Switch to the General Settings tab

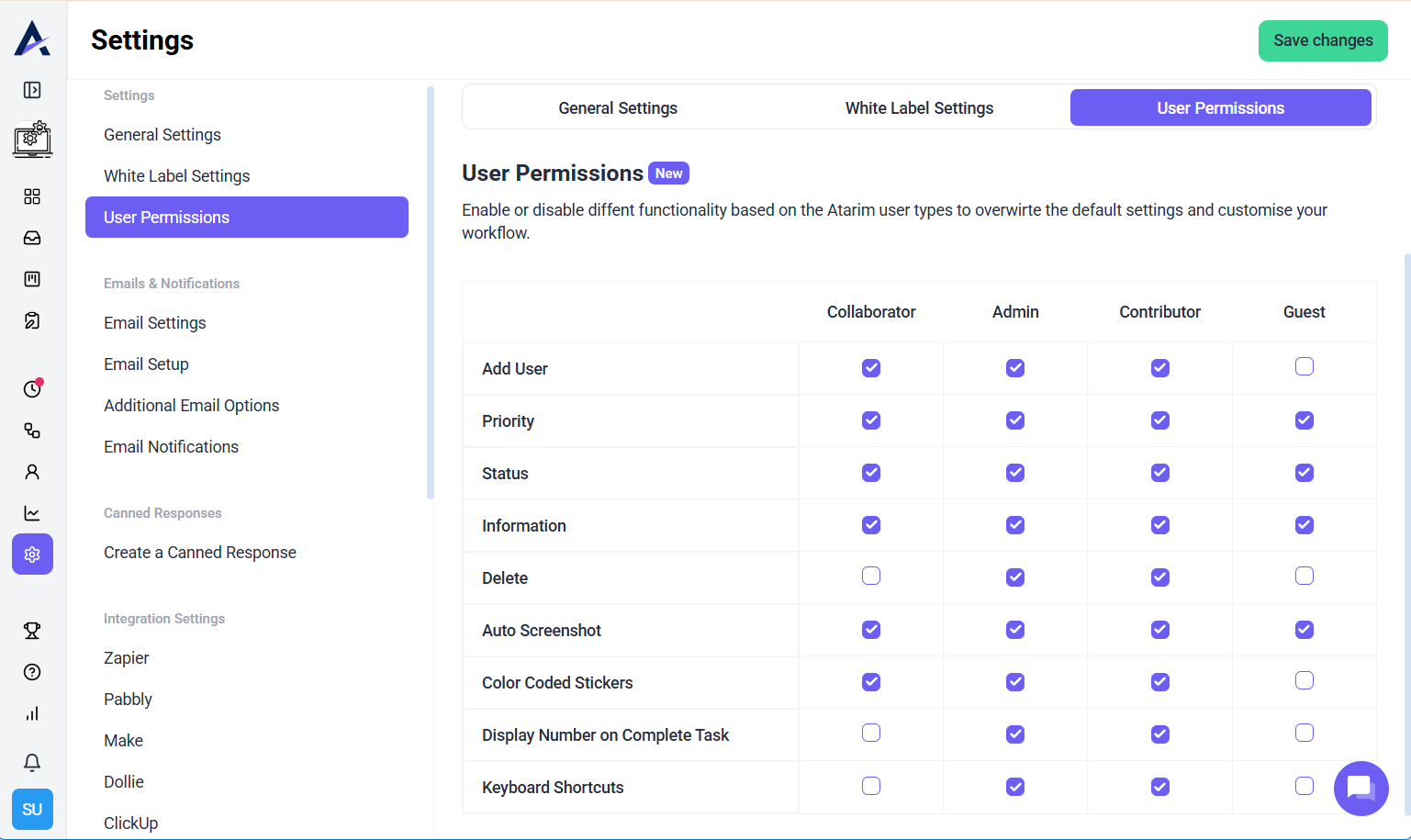tap(618, 108)
